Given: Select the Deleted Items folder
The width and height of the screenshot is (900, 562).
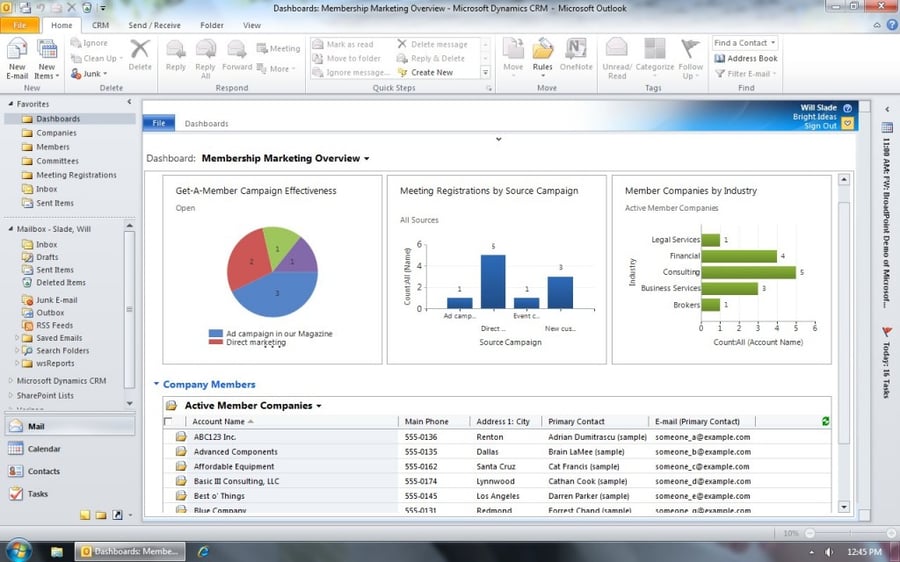Looking at the screenshot, I should pyautogui.click(x=60, y=282).
